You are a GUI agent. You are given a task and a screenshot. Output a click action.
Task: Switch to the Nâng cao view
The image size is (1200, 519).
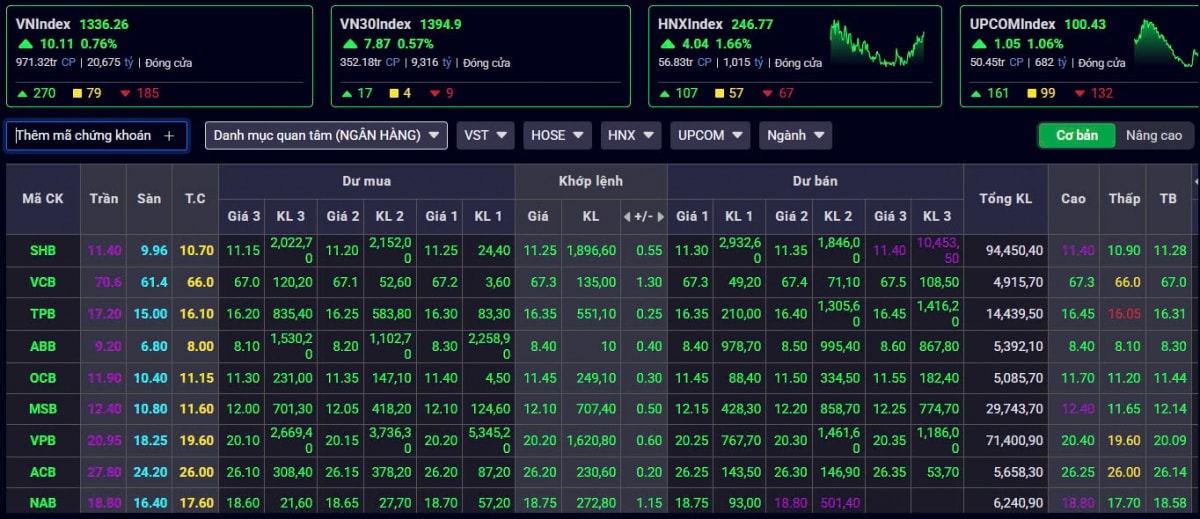pyautogui.click(x=1153, y=135)
